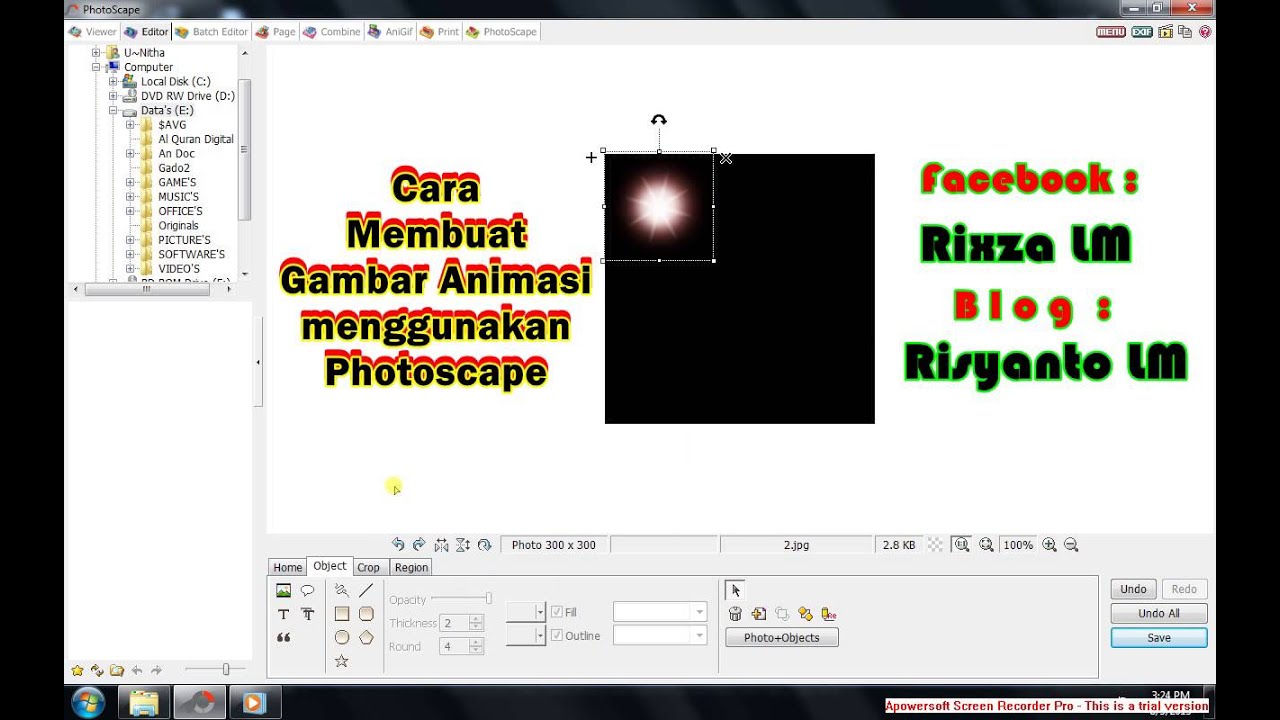Screen dimensions: 1280x720
Task: Add a speech balloon object
Action: click(x=307, y=590)
